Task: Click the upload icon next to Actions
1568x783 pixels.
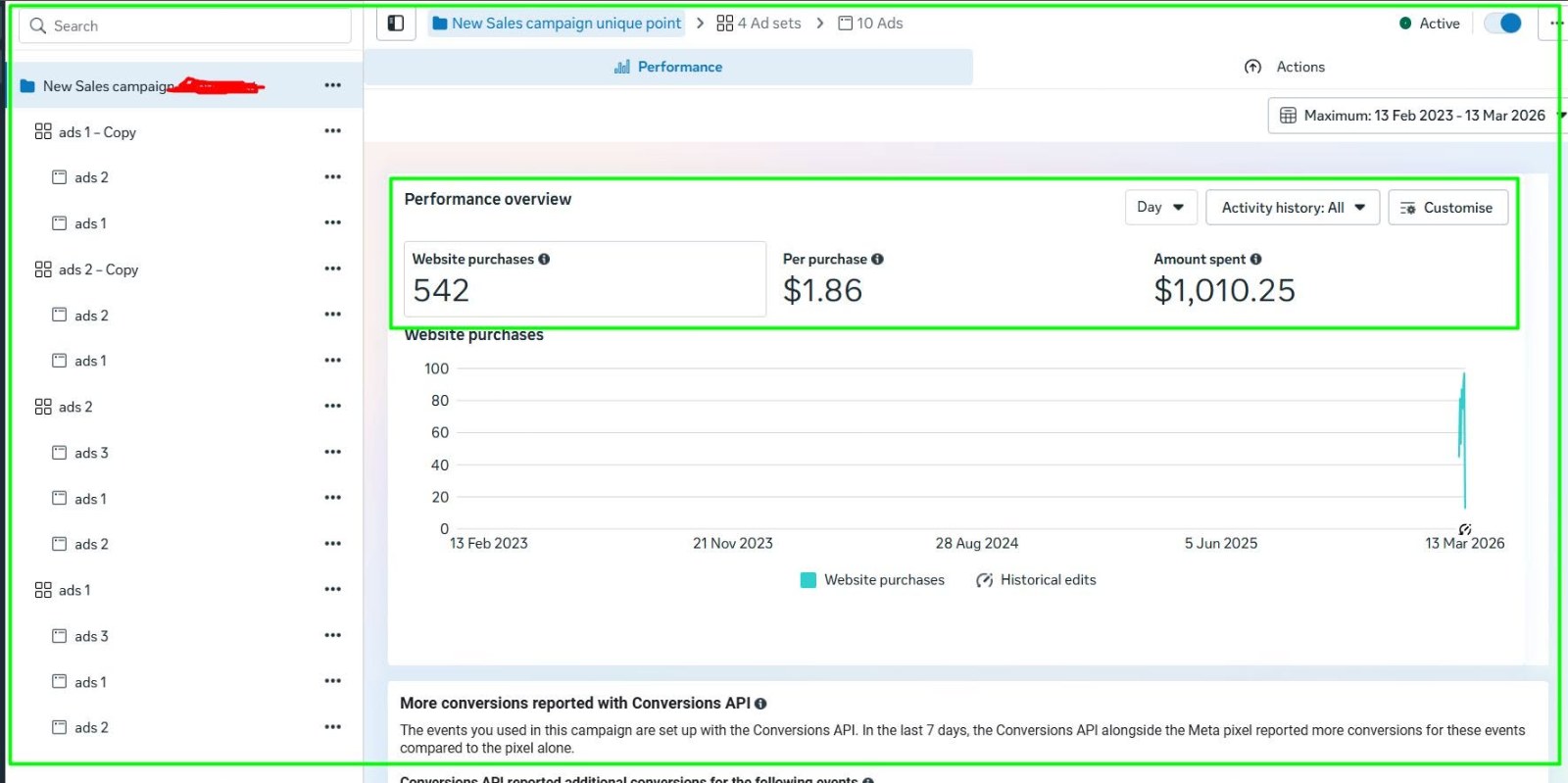Action: tap(1252, 67)
